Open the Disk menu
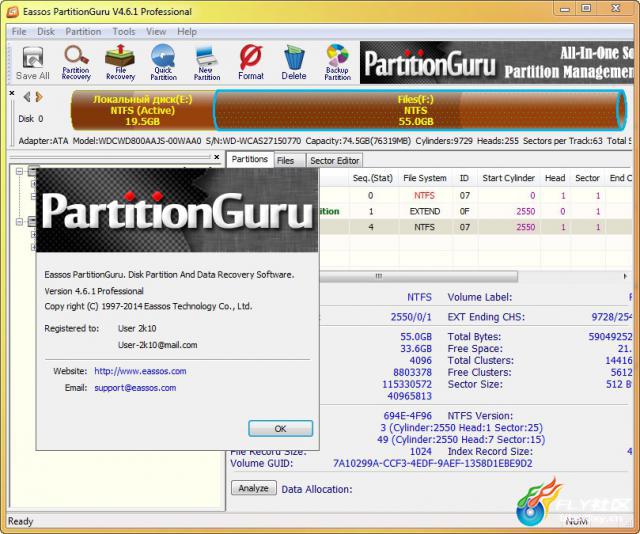 [46, 31]
